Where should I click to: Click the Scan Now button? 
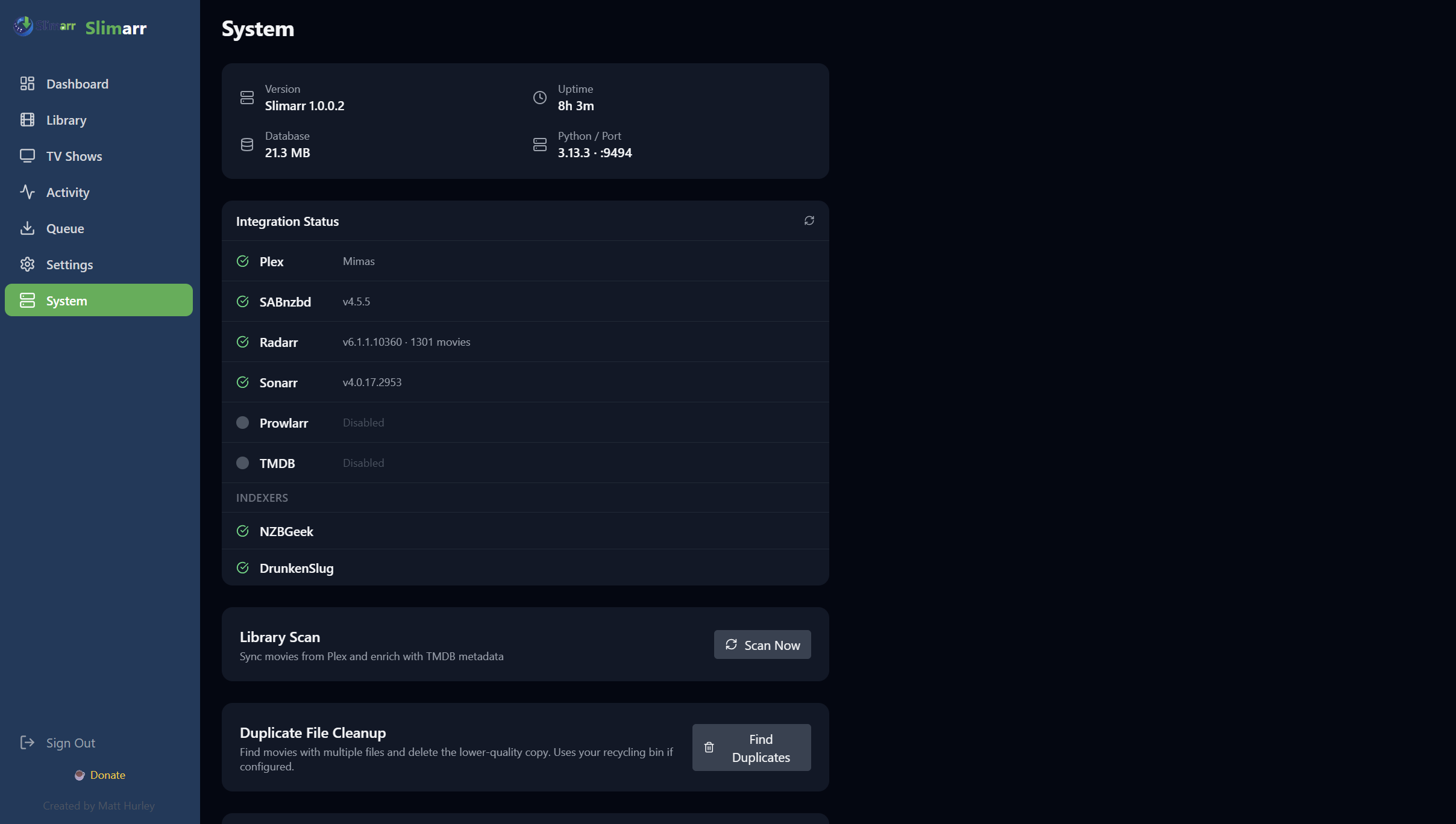(x=762, y=645)
